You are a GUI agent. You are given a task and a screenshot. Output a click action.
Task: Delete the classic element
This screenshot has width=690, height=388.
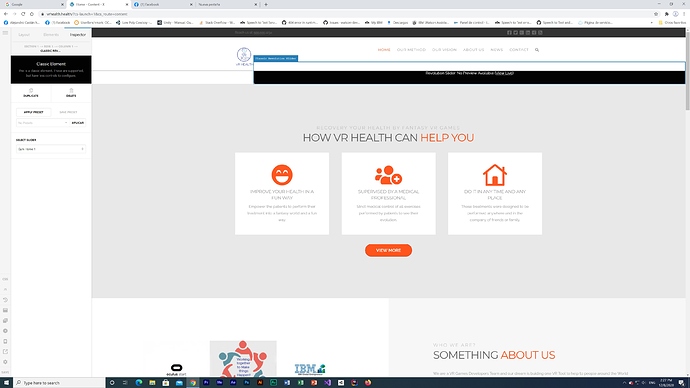(71, 93)
